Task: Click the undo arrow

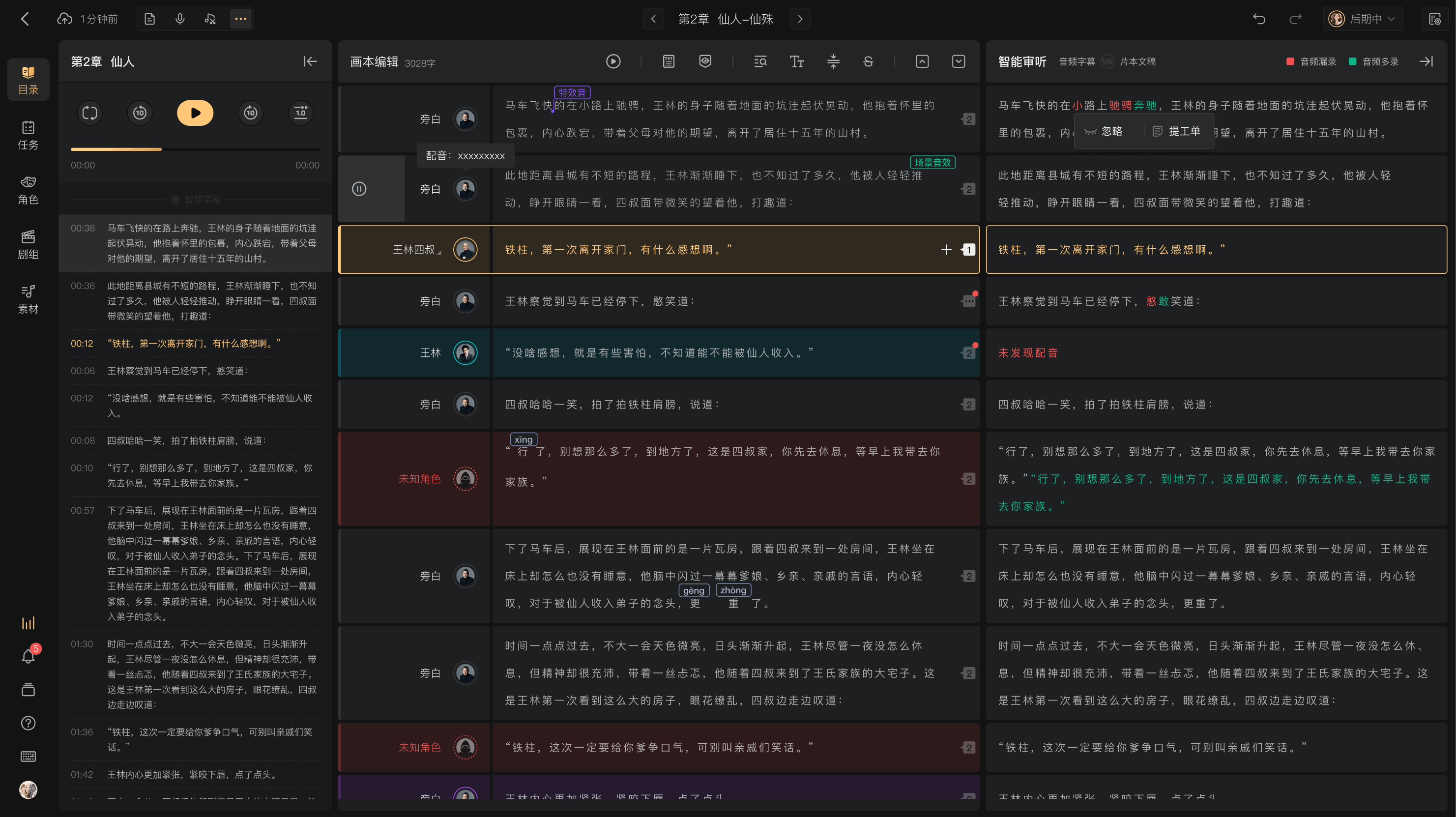Action: coord(1259,19)
